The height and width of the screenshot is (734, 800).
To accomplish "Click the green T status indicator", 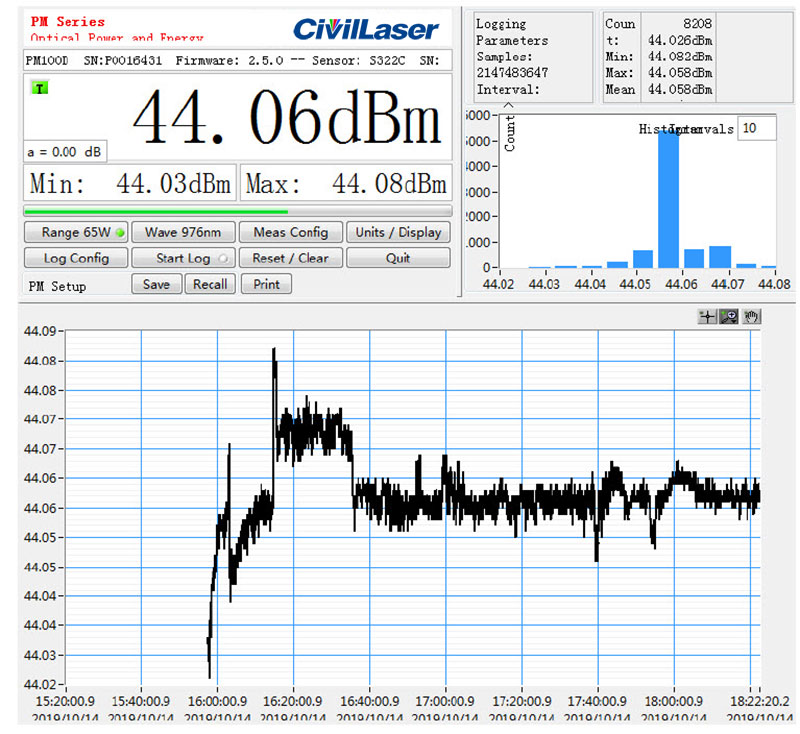I will (x=39, y=89).
